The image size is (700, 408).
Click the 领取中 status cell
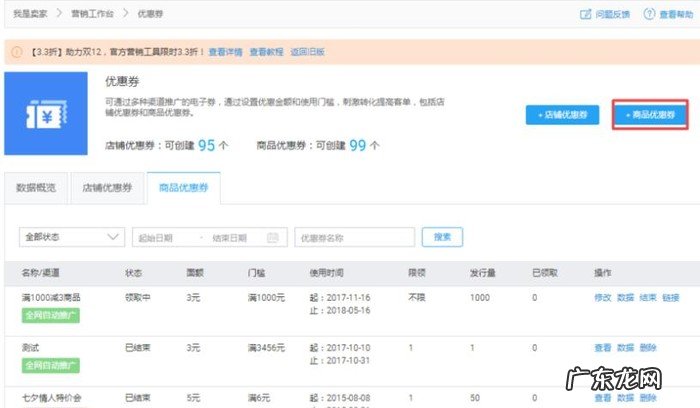coord(138,297)
